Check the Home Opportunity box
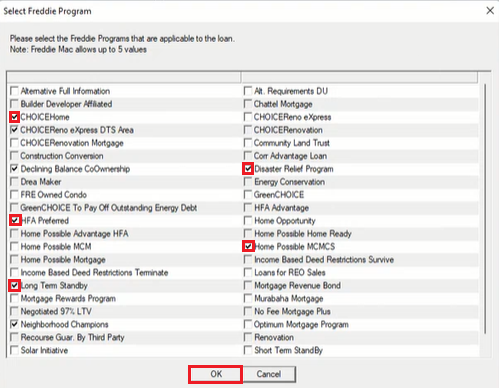 point(248,221)
